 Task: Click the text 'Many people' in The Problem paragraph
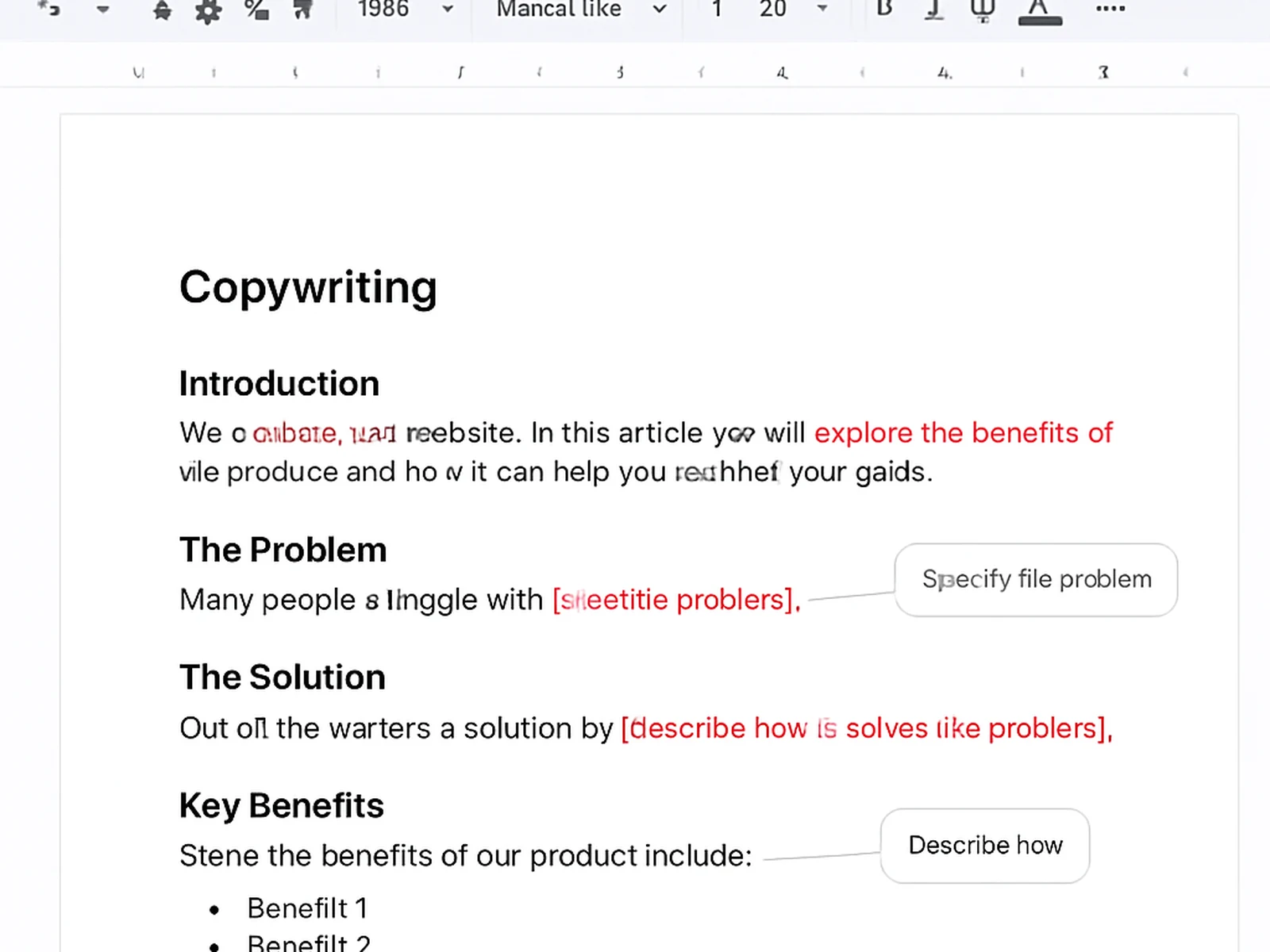coord(267,601)
